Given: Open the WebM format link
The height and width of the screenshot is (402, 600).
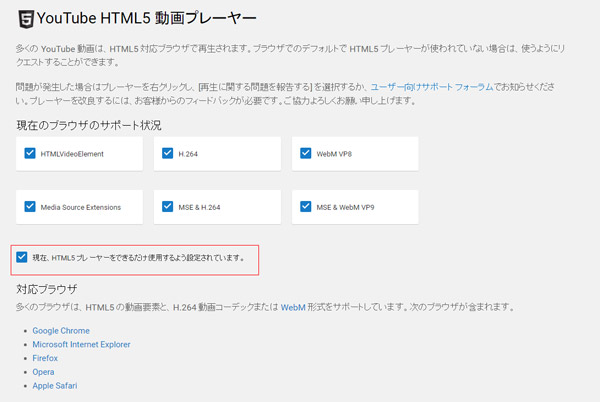Looking at the screenshot, I should pos(293,308).
